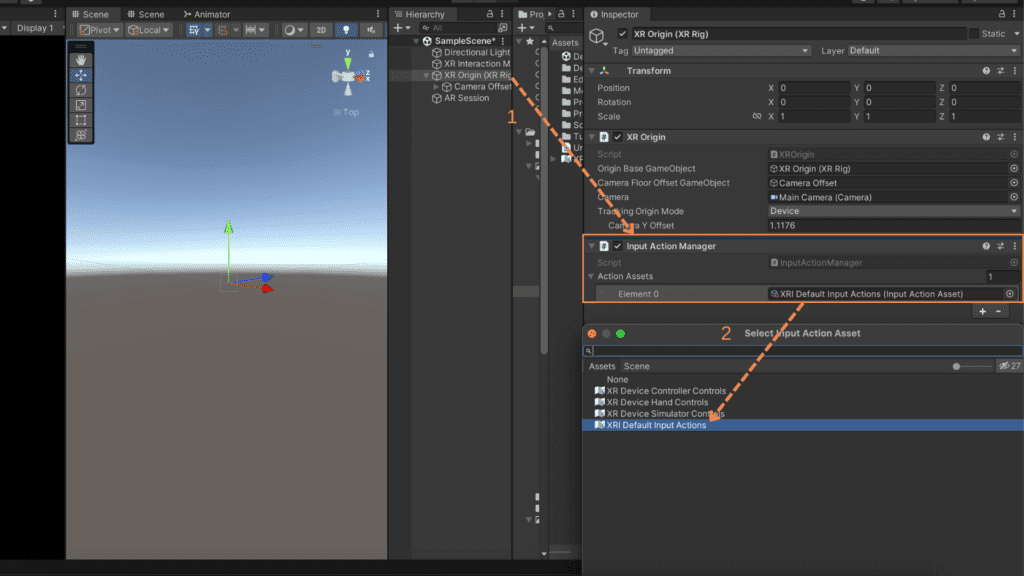
Task: Click the Y axis of the scene gizmo
Action: [346, 60]
